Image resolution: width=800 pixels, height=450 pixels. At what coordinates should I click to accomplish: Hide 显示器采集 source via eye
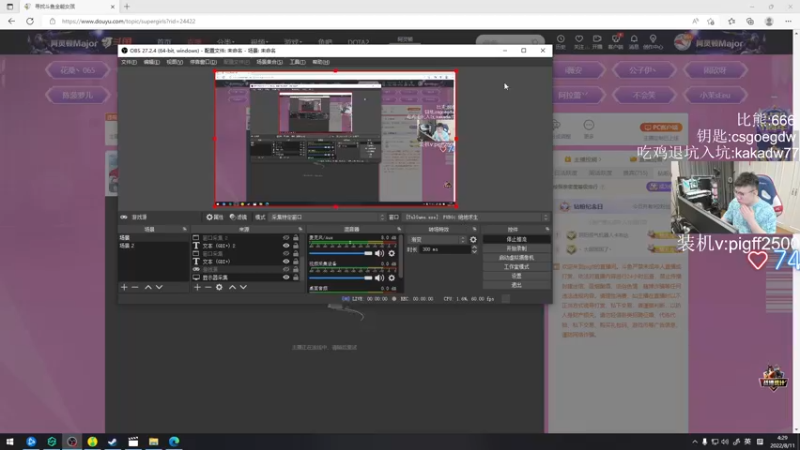point(286,277)
